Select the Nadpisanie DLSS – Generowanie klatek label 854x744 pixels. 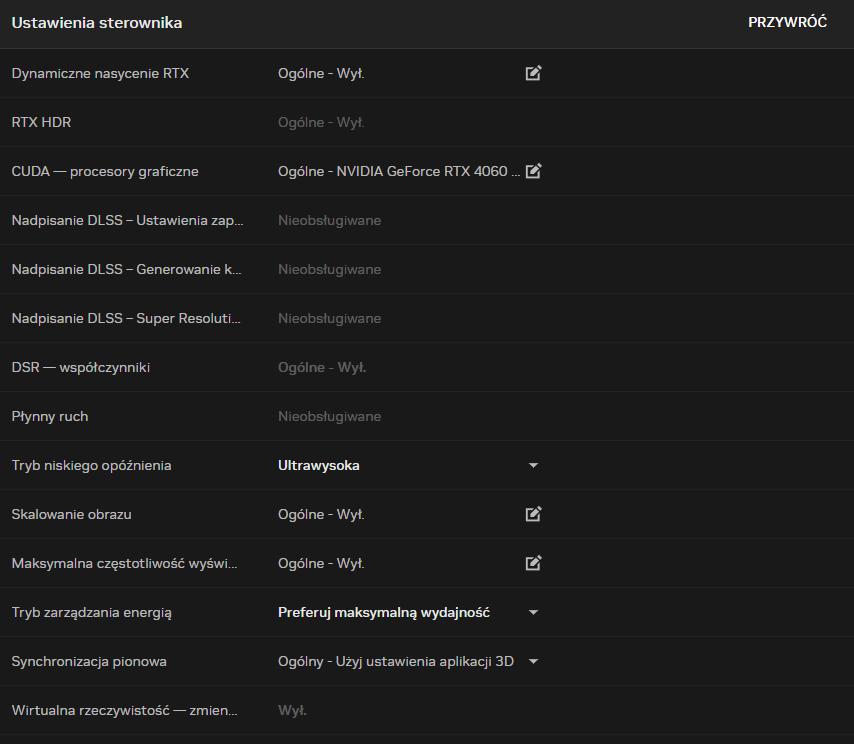pos(126,269)
